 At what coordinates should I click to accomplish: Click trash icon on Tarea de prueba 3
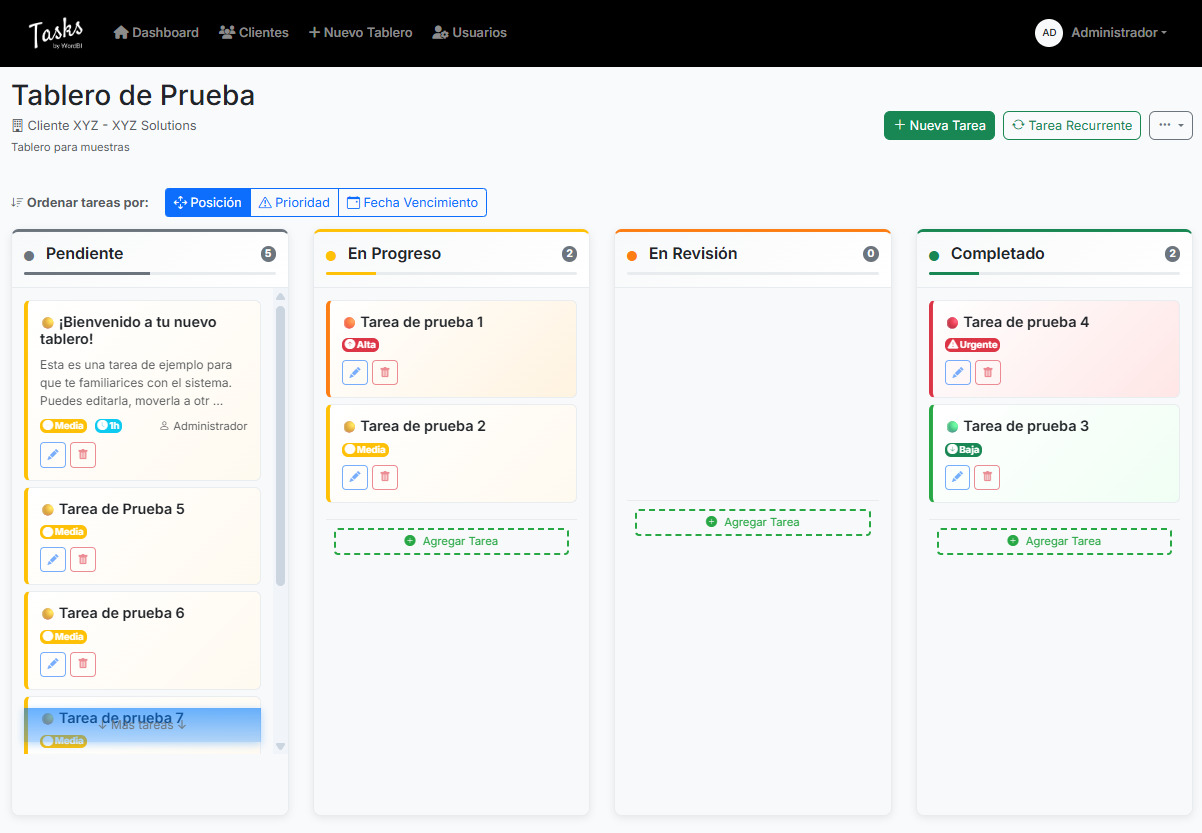988,477
